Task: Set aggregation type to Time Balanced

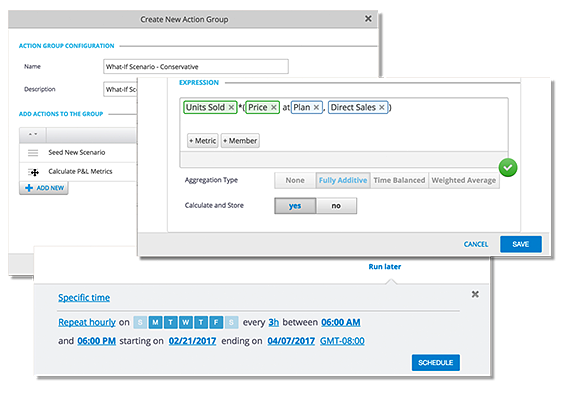Action: coord(399,180)
